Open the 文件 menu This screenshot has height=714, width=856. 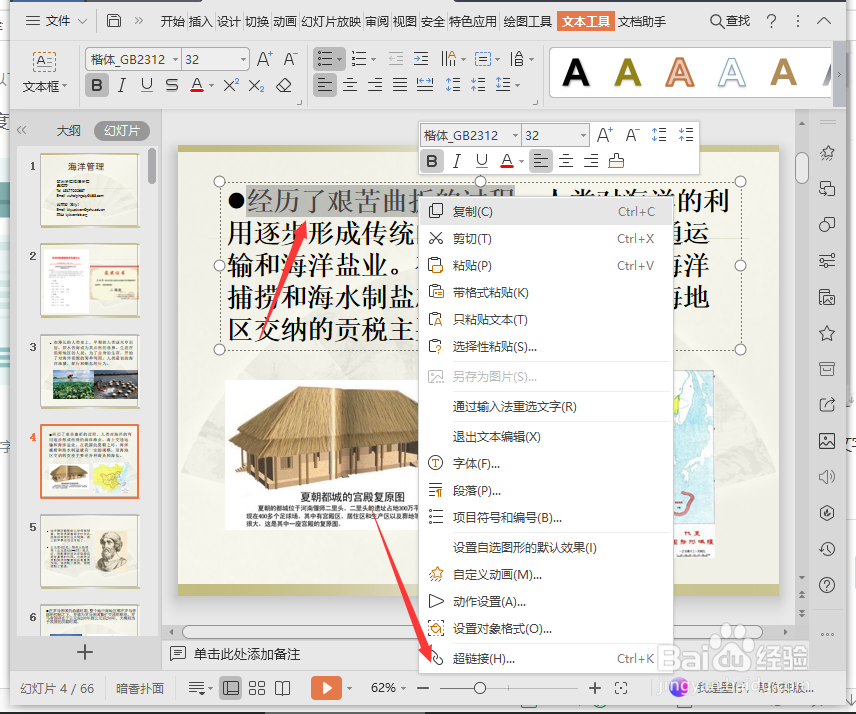pos(56,21)
